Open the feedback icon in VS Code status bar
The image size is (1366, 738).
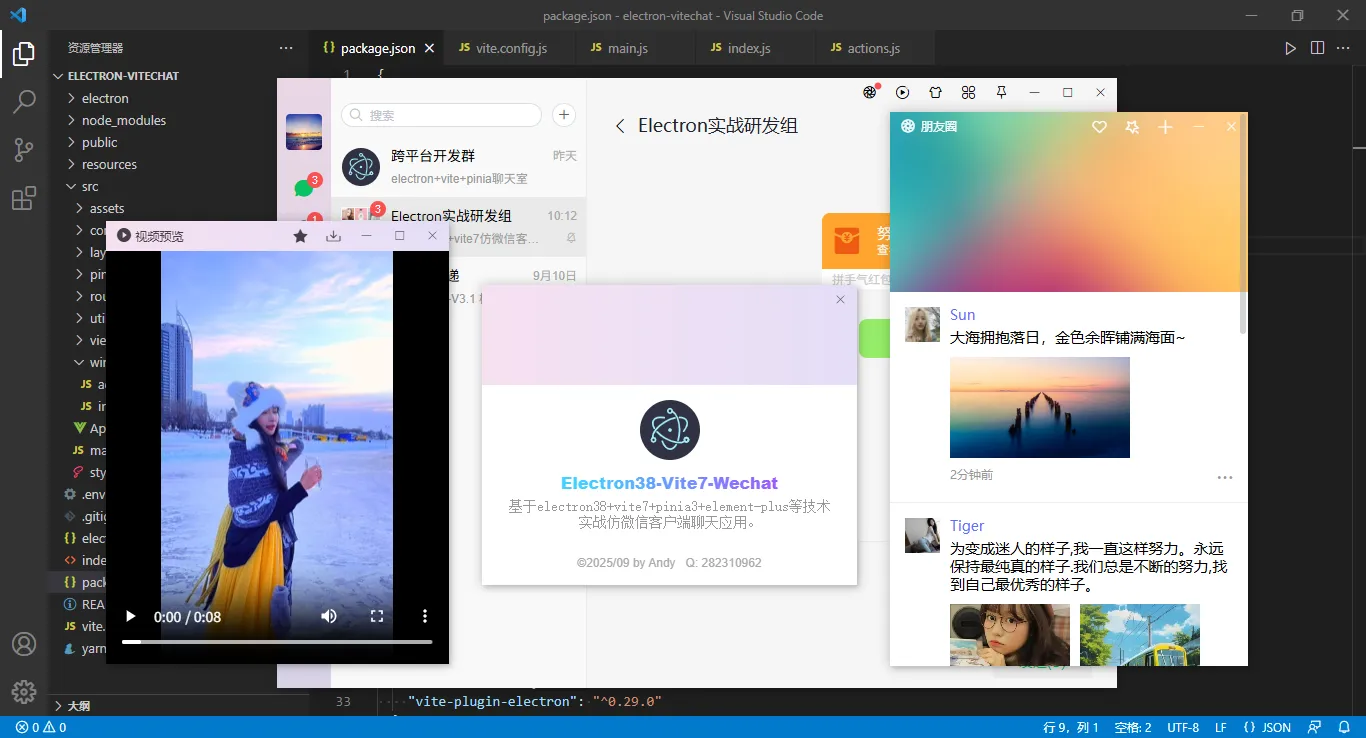pyautogui.click(x=1316, y=727)
